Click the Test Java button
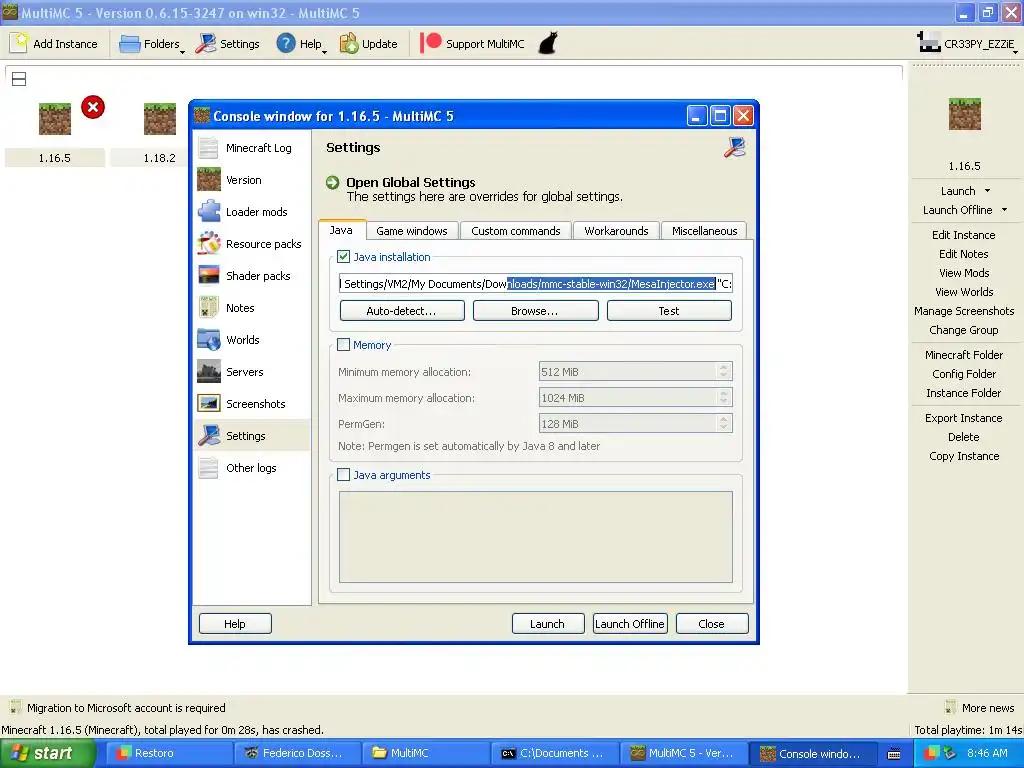The width and height of the screenshot is (1024, 768). coord(669,311)
